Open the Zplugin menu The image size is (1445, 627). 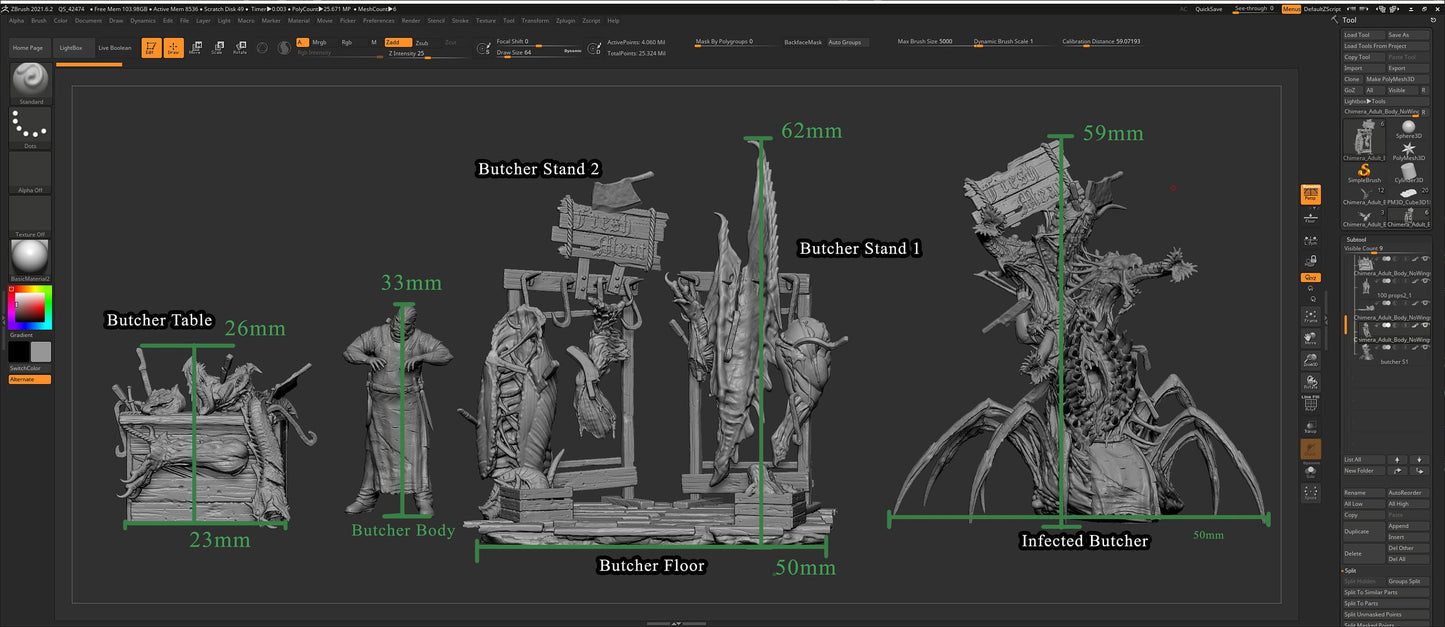coord(565,20)
